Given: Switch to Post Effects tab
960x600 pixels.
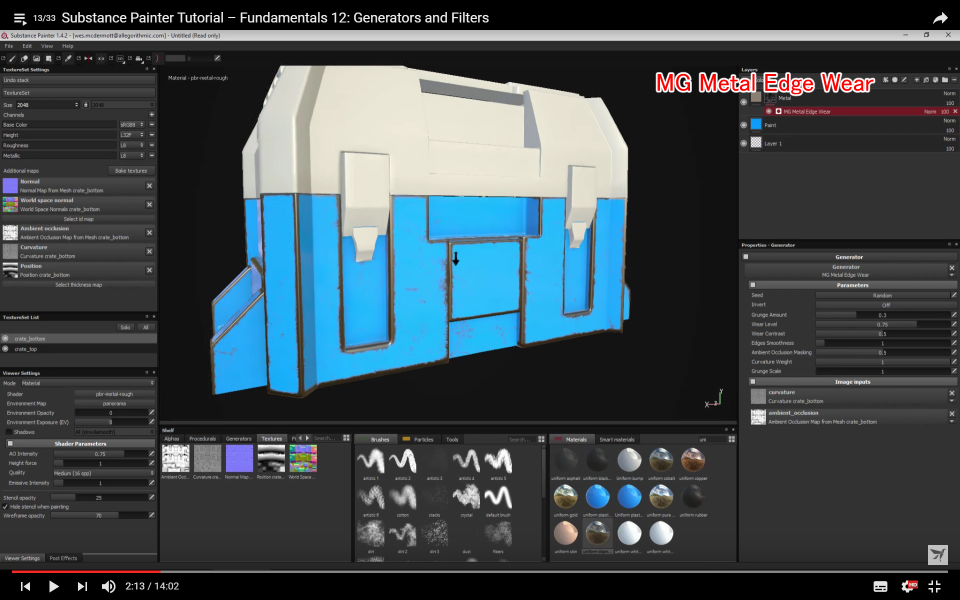Looking at the screenshot, I should [63, 558].
